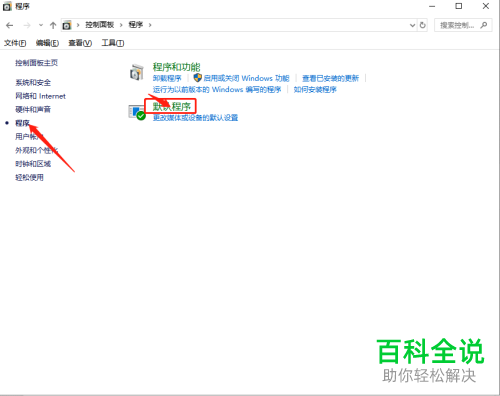Go up one level with the up arrow

click(x=53, y=25)
